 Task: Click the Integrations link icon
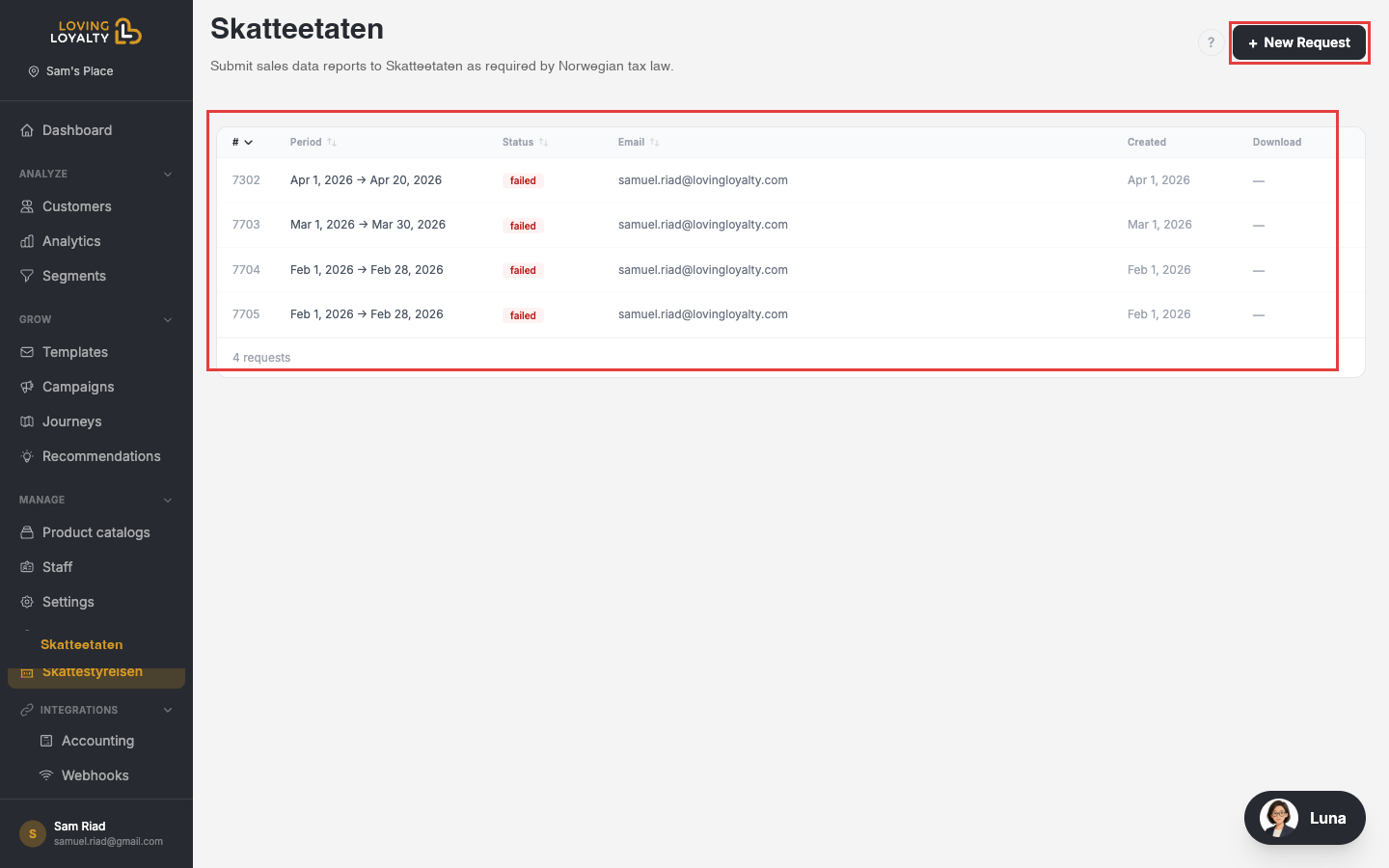coord(27,710)
